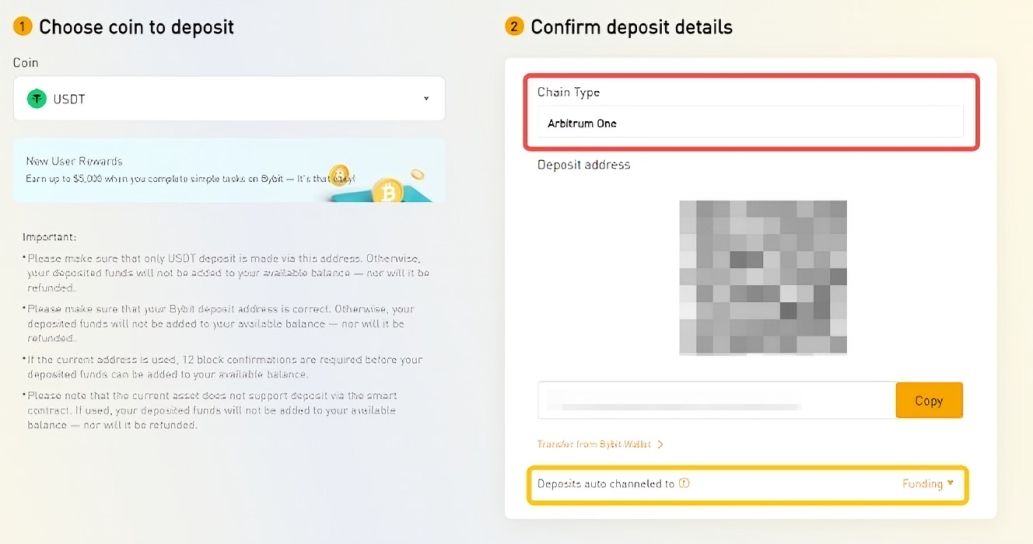Image resolution: width=1033 pixels, height=544 pixels.
Task: Click the info icon beside auto channeled label
Action: 684,484
